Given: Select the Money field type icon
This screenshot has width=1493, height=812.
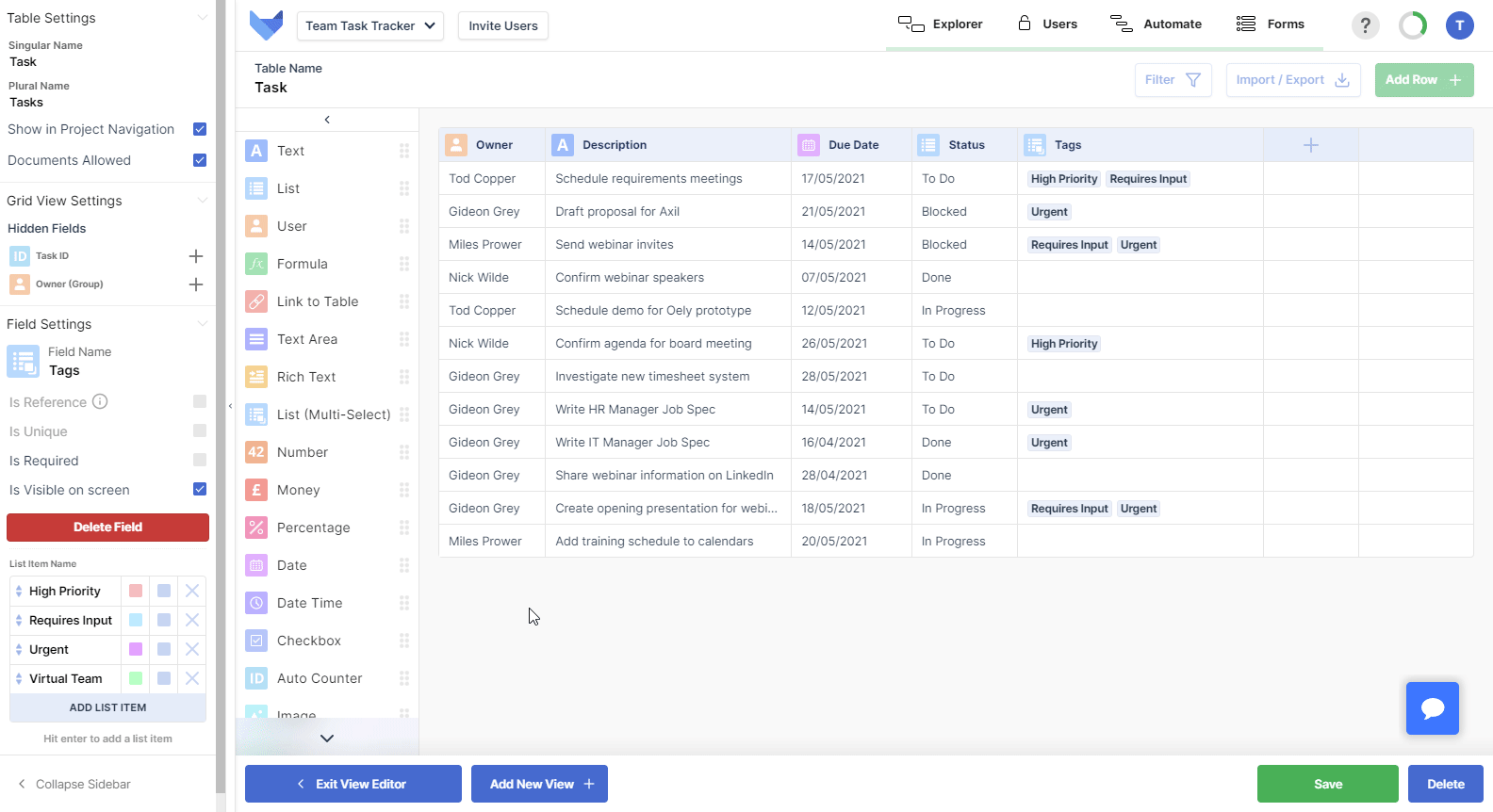Looking at the screenshot, I should [x=256, y=490].
